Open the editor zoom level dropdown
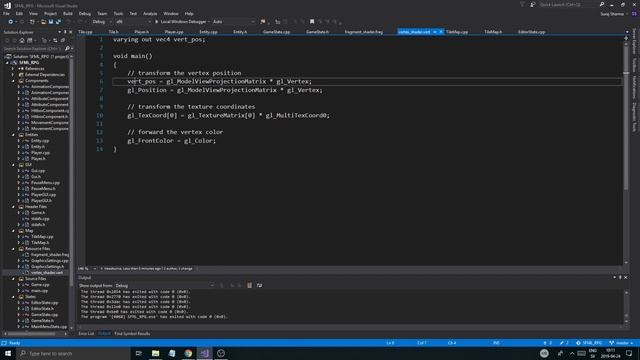 point(87,269)
